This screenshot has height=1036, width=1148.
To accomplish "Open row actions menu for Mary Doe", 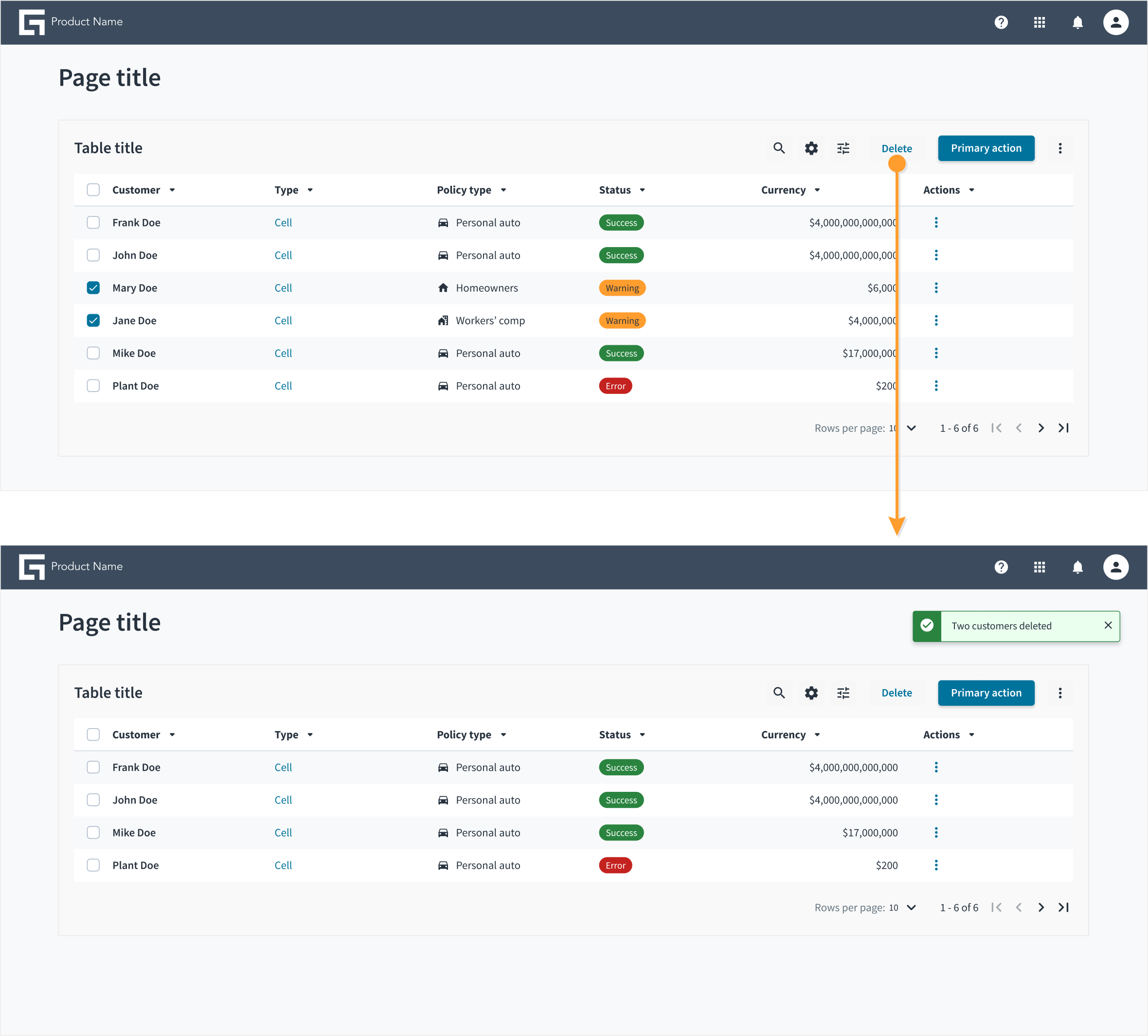I will coord(936,288).
